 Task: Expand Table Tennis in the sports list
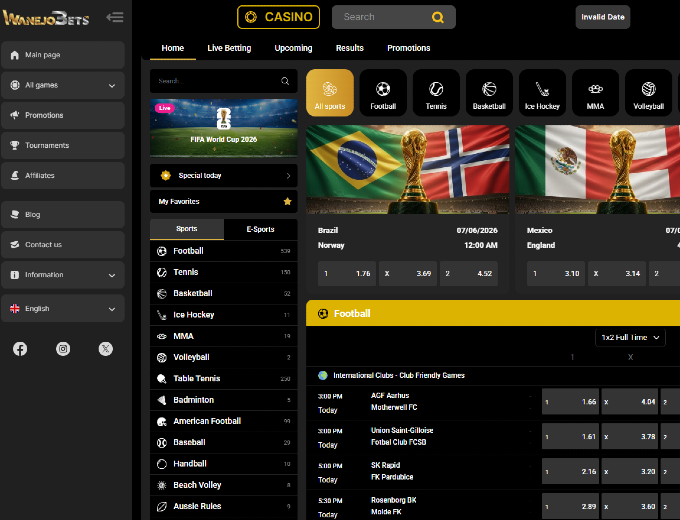tap(223, 378)
